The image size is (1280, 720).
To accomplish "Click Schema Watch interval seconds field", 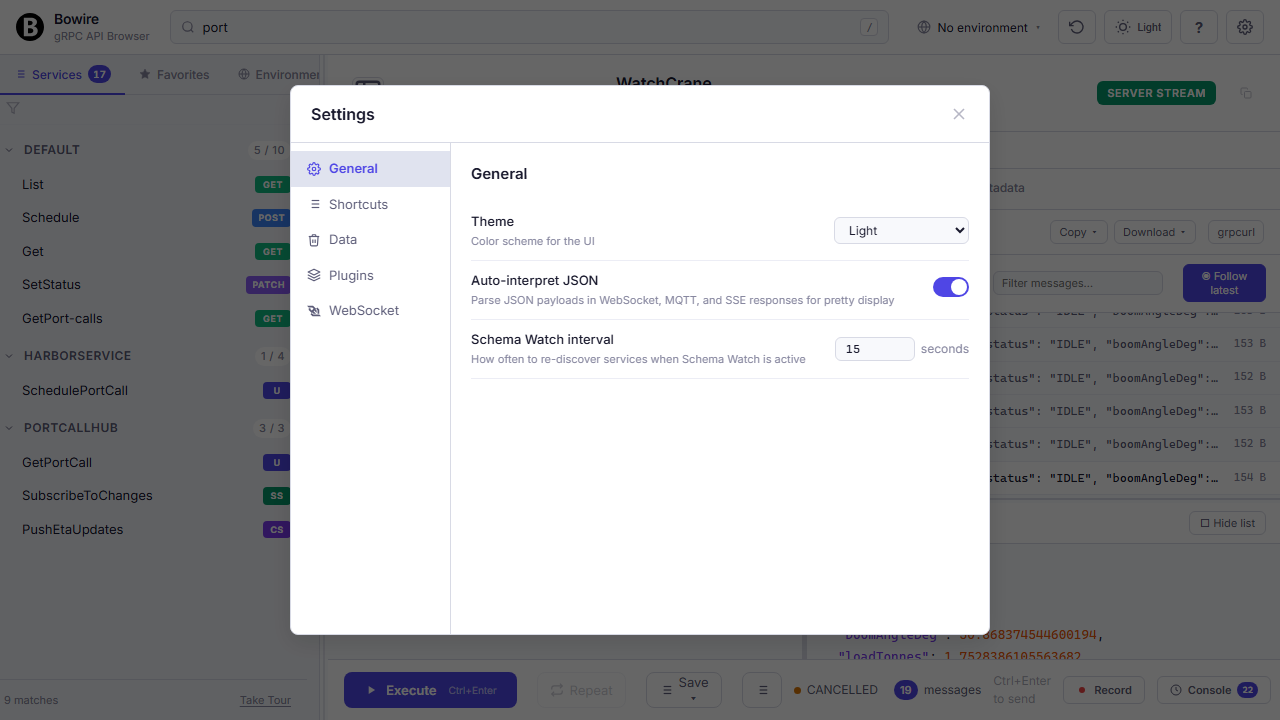I will coord(875,349).
